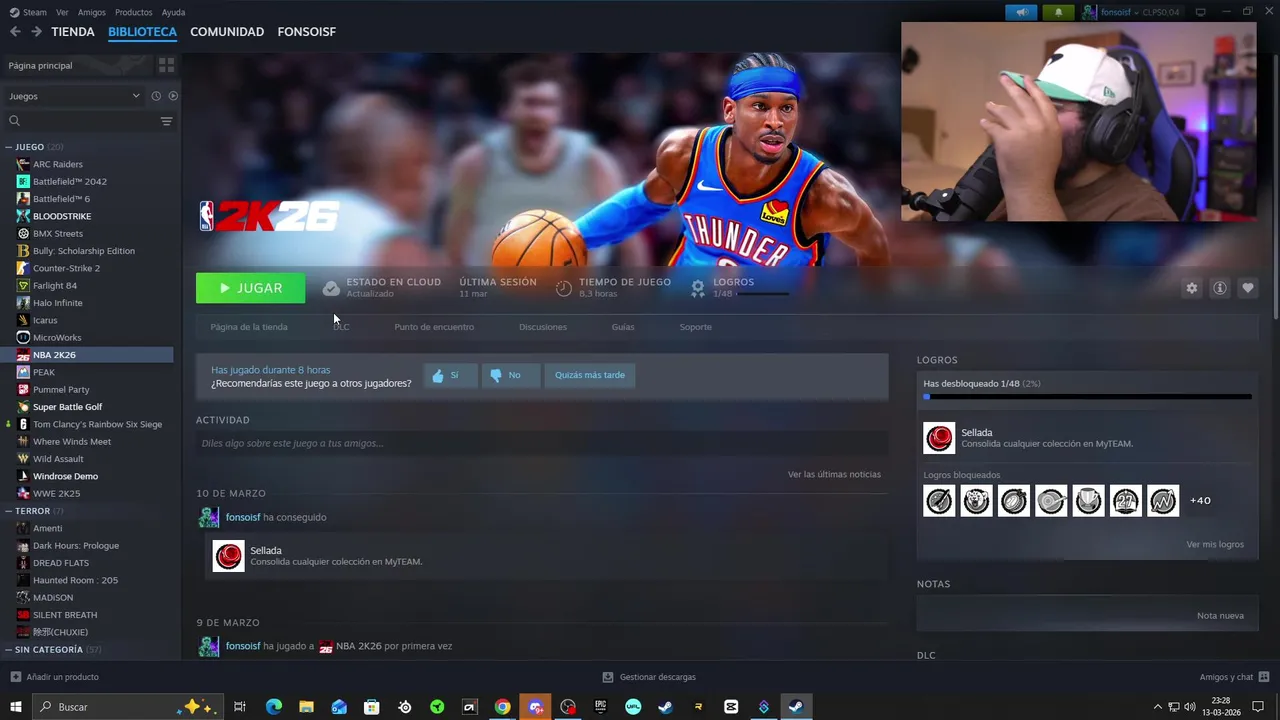Click the recent activity clock icon in sidebar

tap(156, 96)
